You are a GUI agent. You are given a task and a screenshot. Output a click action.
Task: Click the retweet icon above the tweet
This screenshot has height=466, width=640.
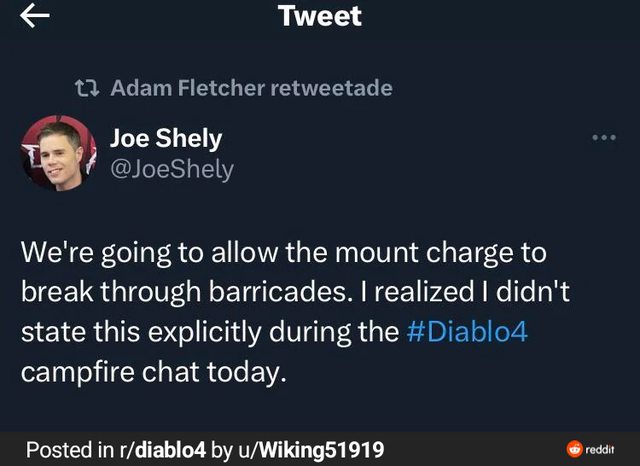tap(88, 88)
